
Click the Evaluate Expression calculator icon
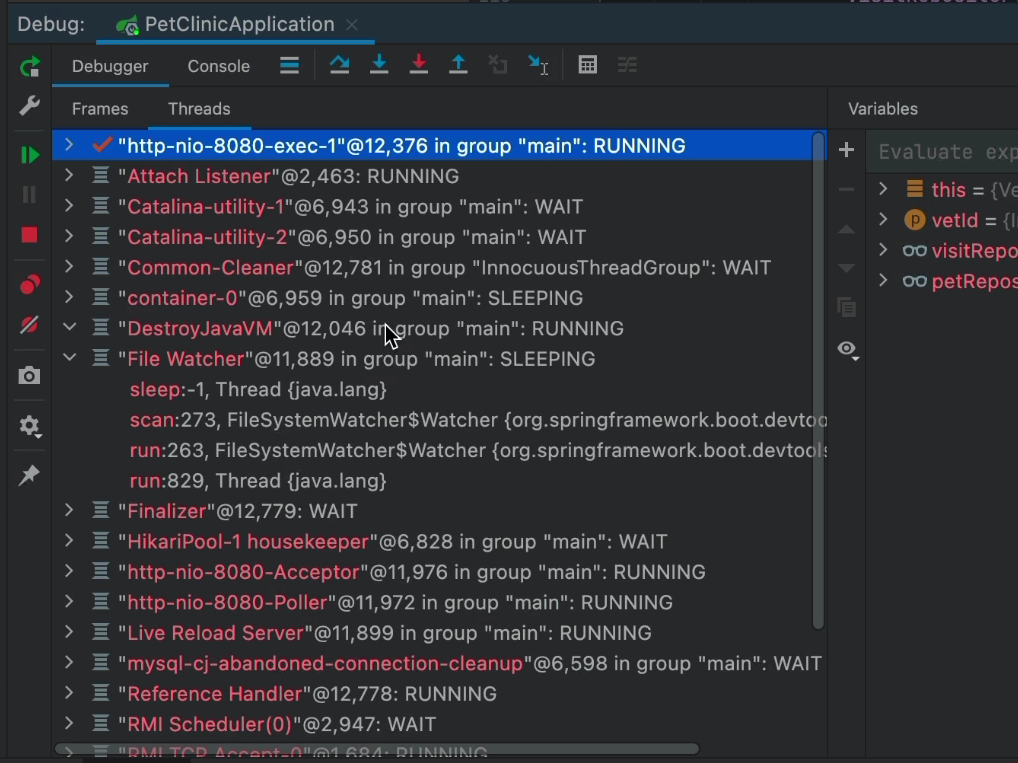pos(588,65)
